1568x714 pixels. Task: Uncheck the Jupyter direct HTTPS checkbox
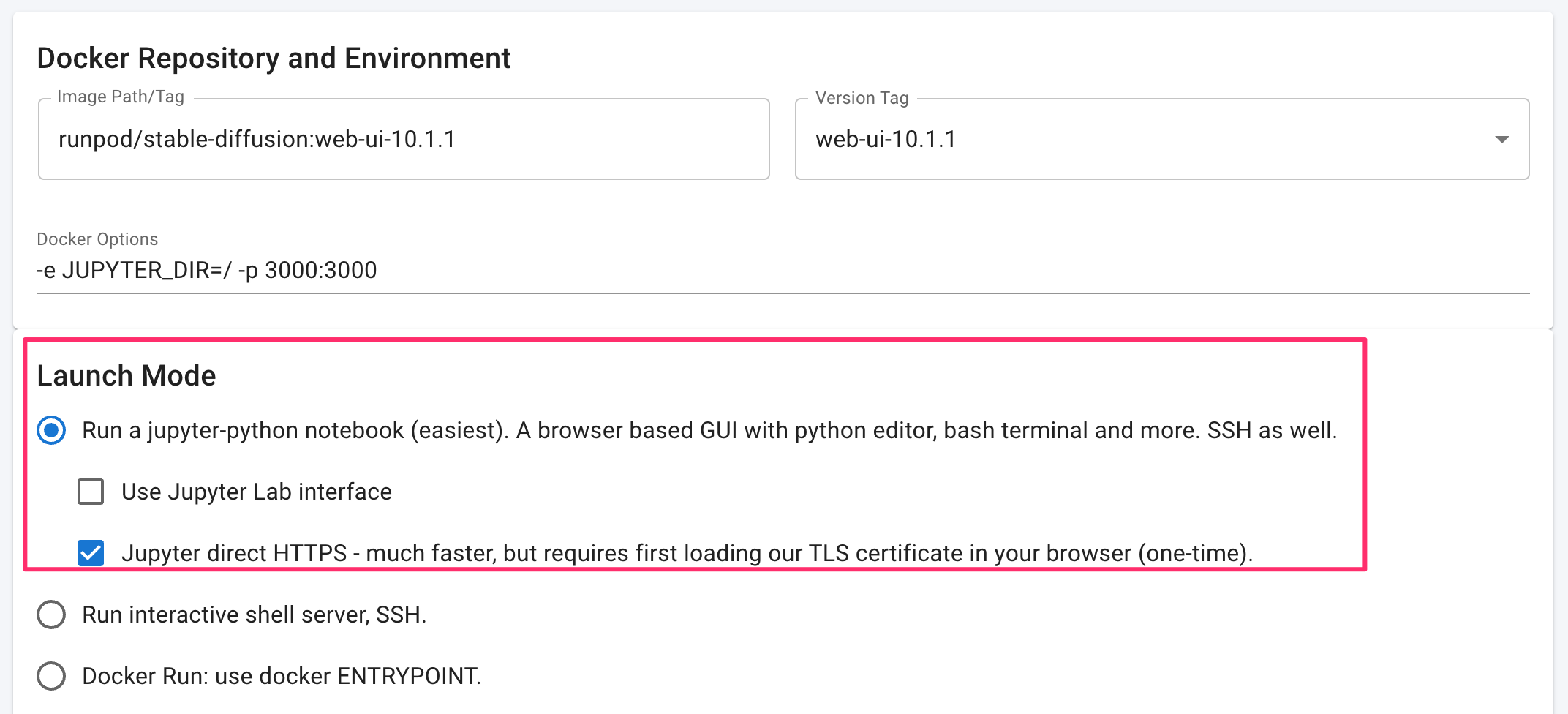pyautogui.click(x=91, y=553)
